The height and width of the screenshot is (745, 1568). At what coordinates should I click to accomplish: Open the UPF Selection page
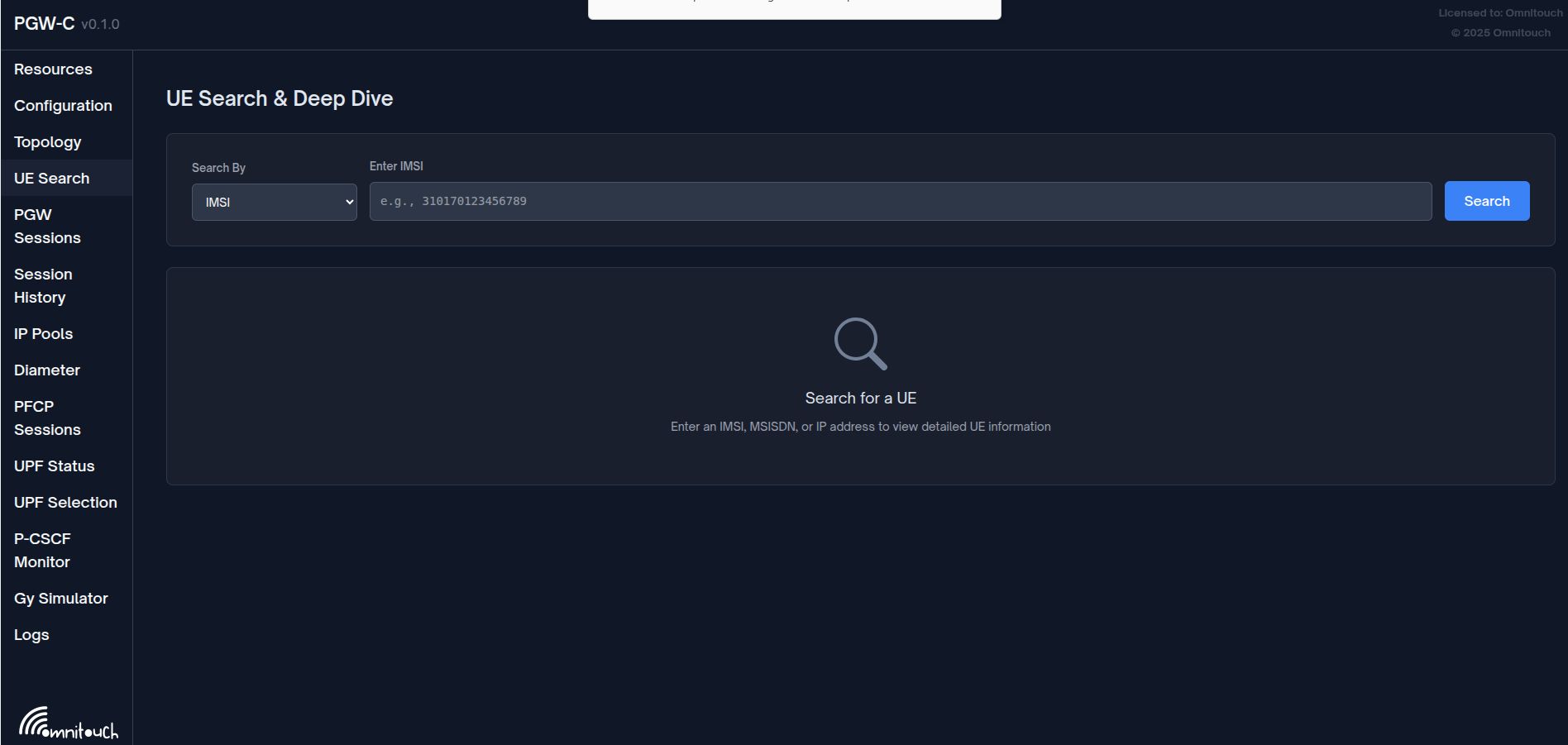[x=65, y=502]
